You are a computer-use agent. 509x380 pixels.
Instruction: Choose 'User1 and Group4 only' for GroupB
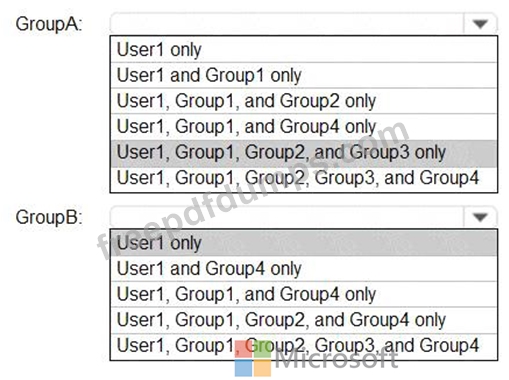click(x=304, y=269)
